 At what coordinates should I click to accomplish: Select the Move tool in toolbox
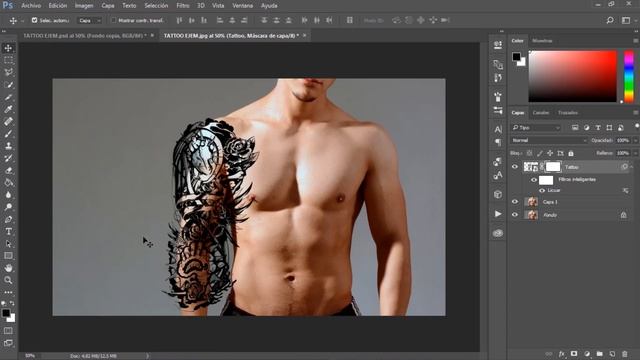coord(8,48)
